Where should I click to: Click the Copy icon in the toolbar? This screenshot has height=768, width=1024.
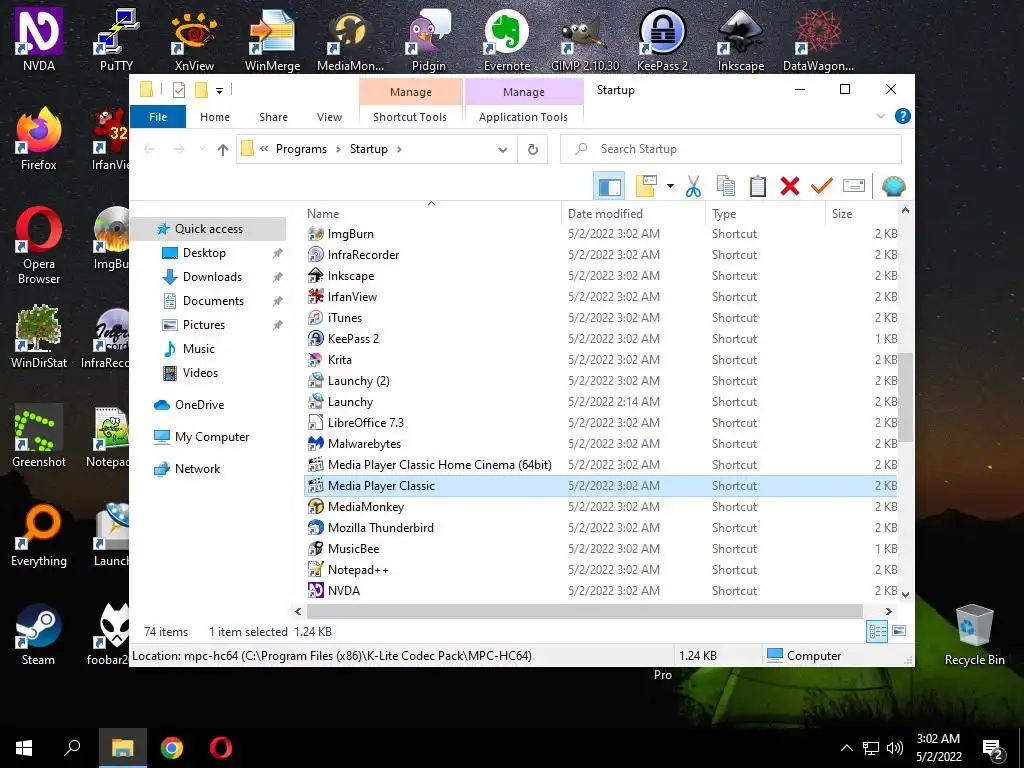[x=726, y=187]
